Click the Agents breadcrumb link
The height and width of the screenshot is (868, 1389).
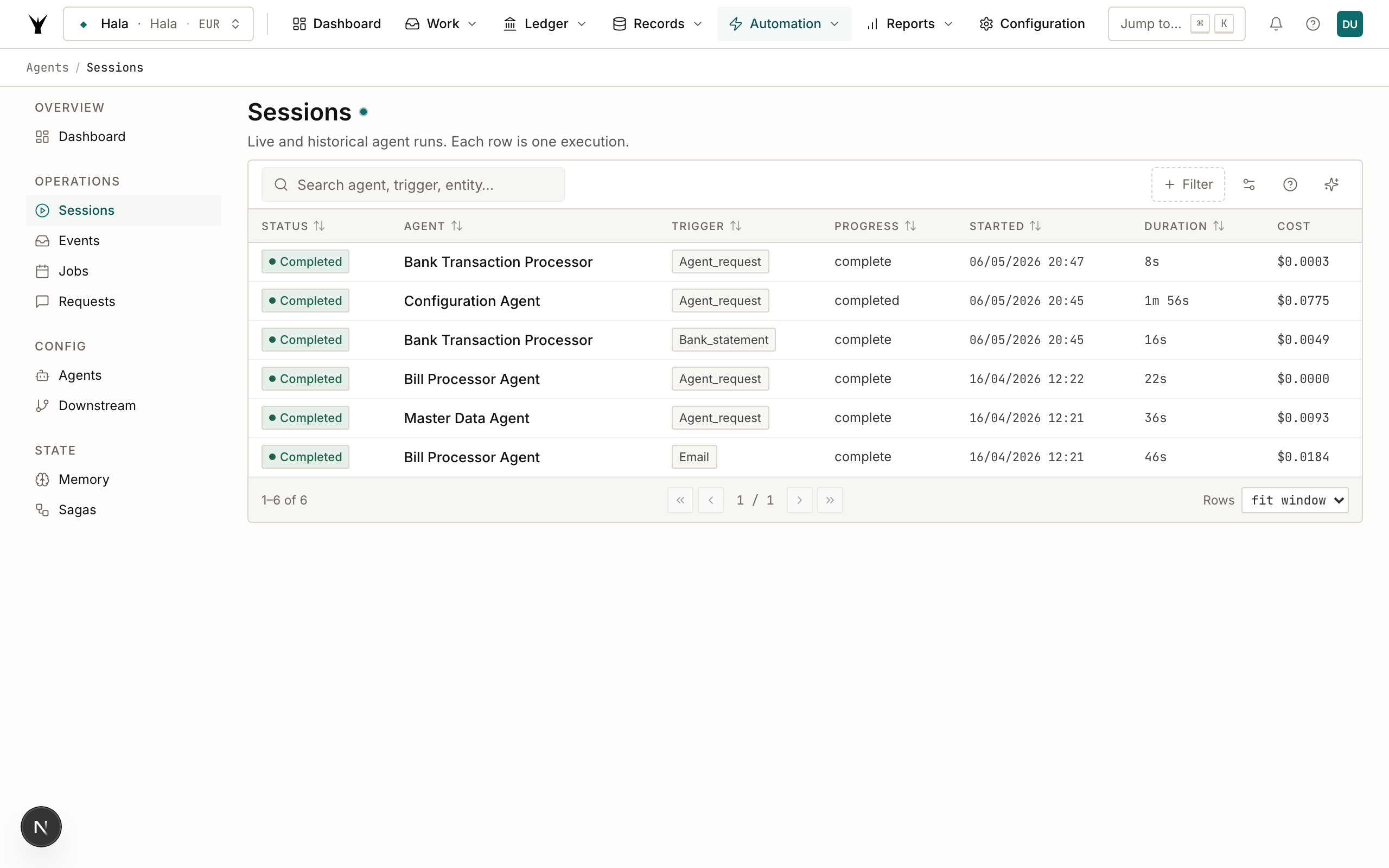coord(48,67)
